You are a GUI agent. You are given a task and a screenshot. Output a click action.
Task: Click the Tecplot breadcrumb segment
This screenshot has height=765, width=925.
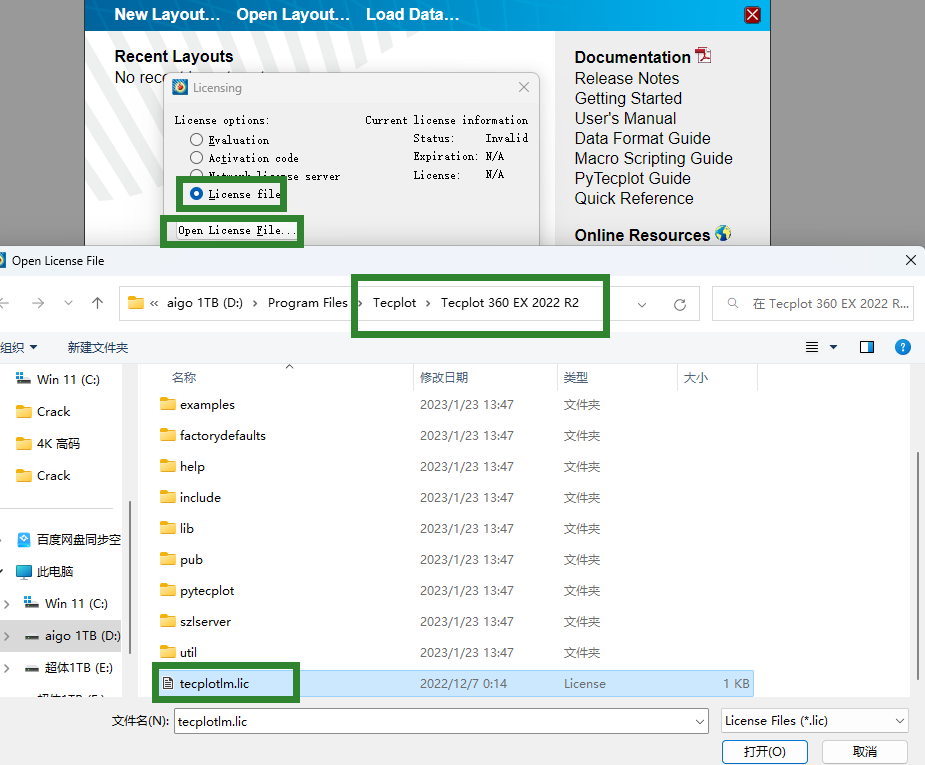[394, 303]
